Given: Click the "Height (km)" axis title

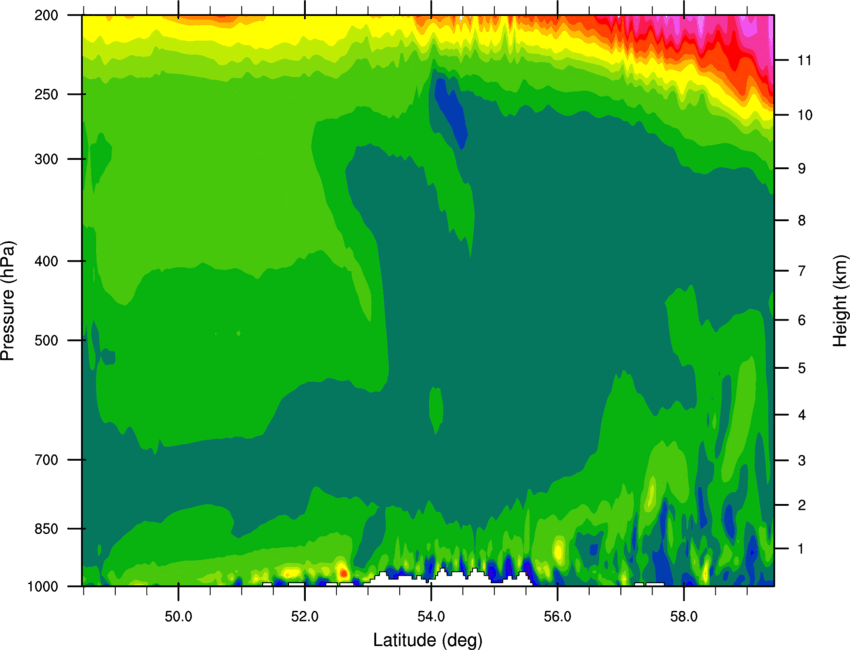Looking at the screenshot, I should (x=840, y=301).
